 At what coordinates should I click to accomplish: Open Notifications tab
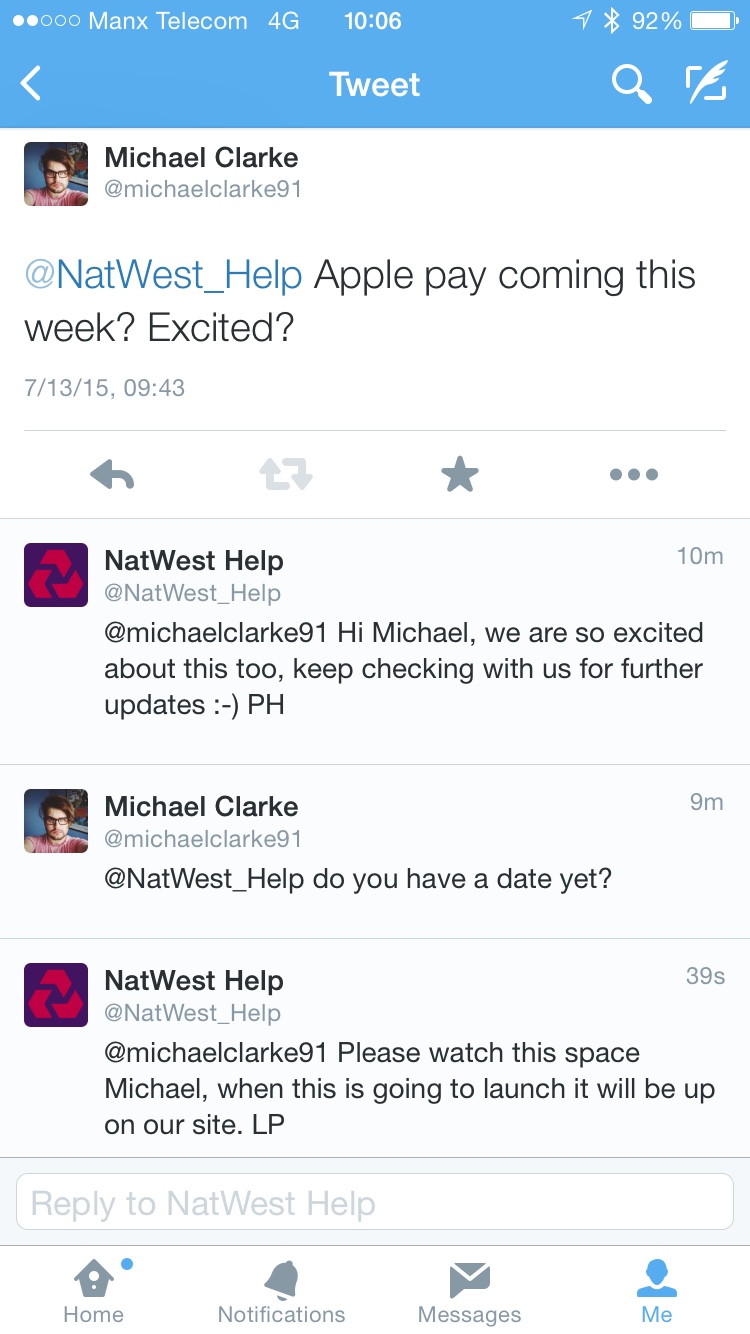[281, 1291]
